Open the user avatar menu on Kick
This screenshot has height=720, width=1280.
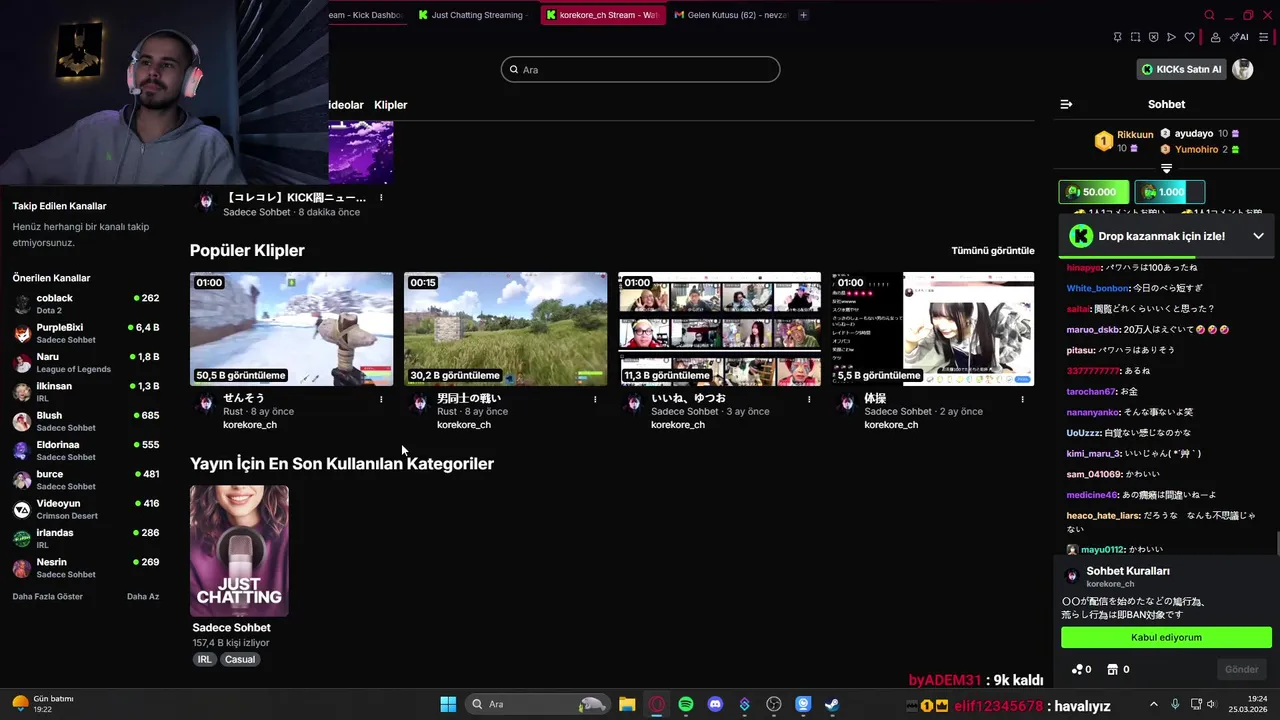pos(1242,69)
